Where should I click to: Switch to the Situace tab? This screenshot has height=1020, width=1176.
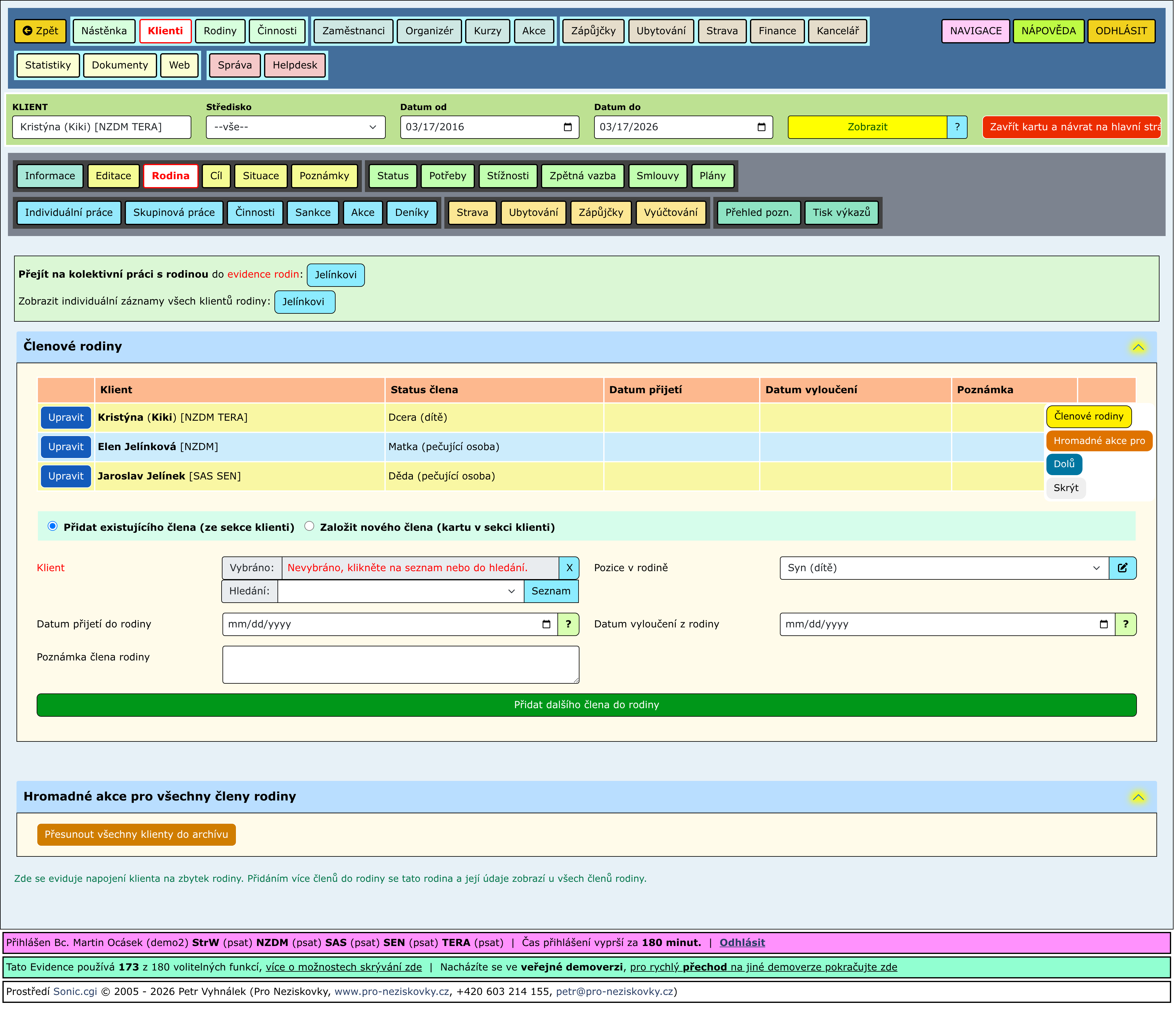pyautogui.click(x=261, y=176)
